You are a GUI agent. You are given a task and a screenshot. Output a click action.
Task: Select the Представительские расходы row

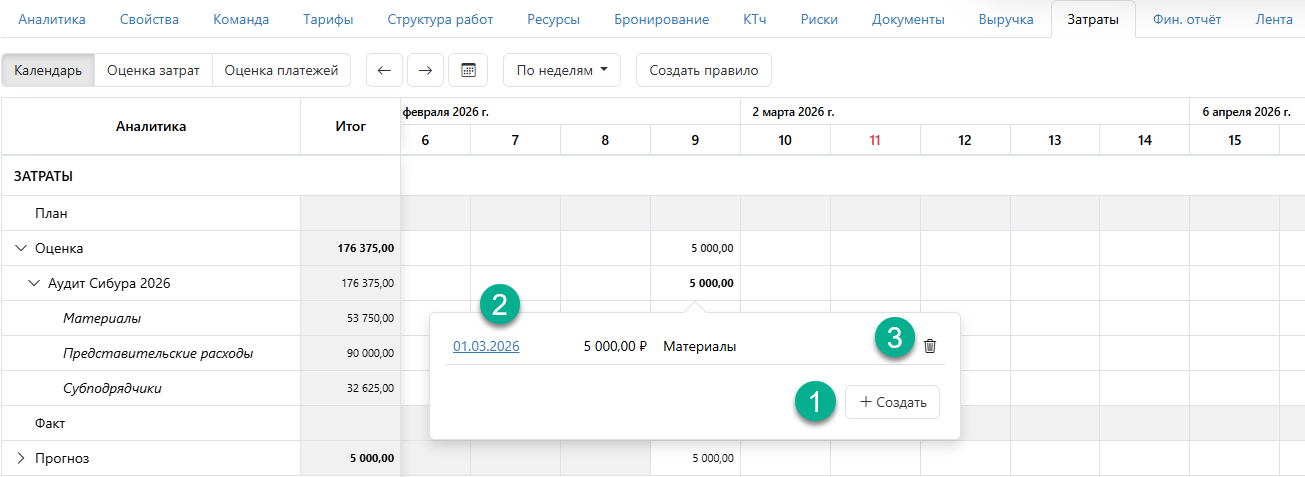coord(157,354)
